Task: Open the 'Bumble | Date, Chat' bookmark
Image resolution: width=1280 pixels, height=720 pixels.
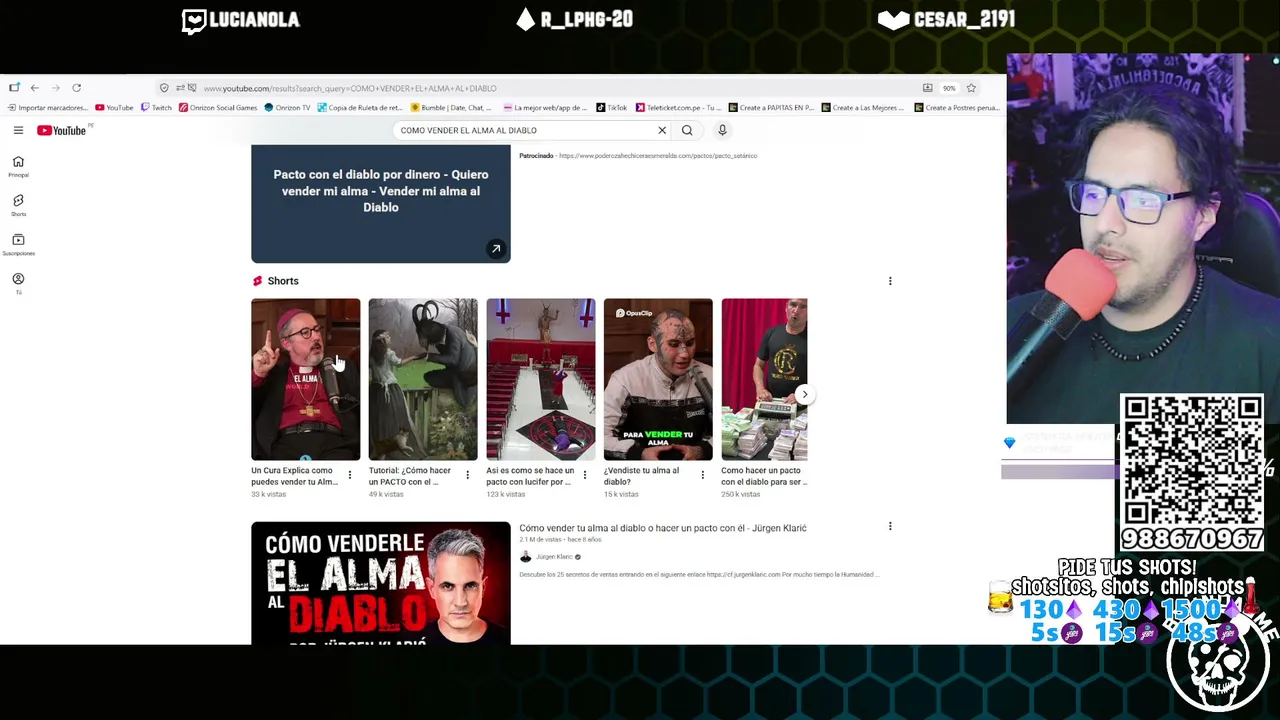Action: coord(451,108)
